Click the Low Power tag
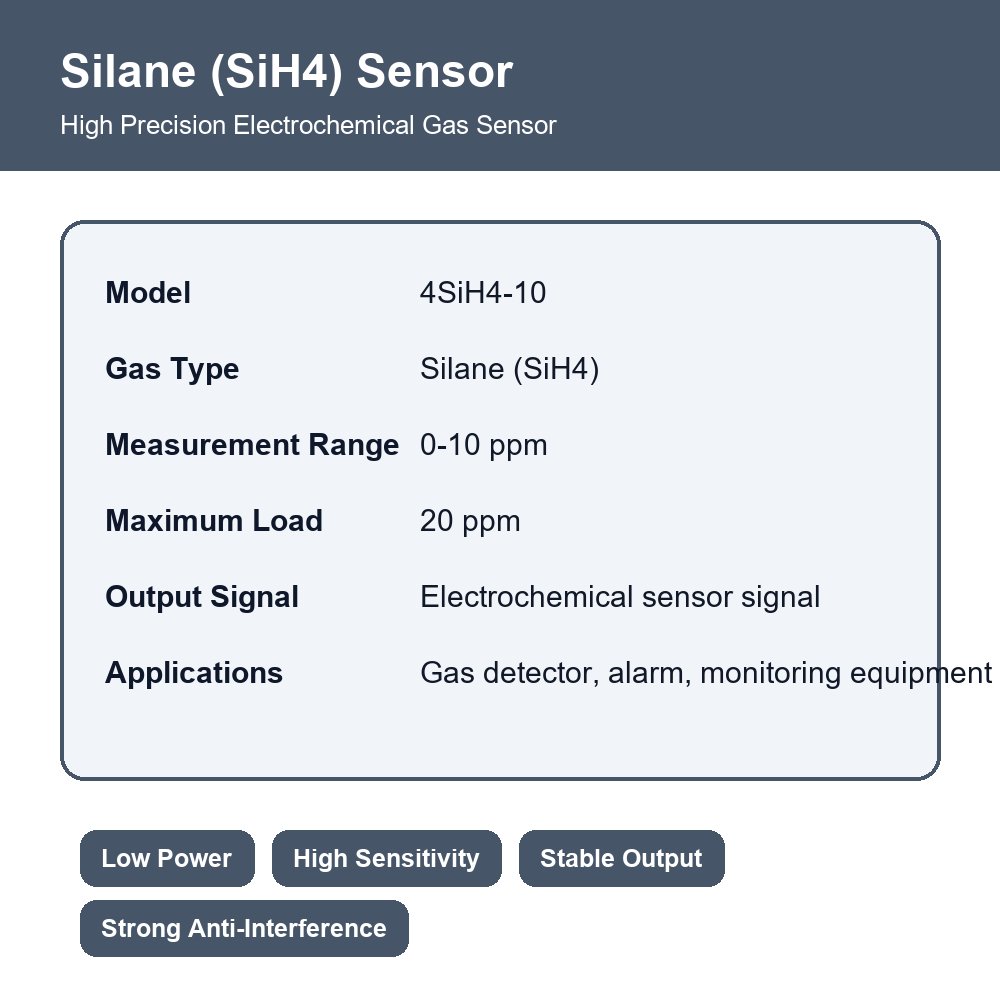Screen dimensions: 1000x1000 tap(167, 858)
